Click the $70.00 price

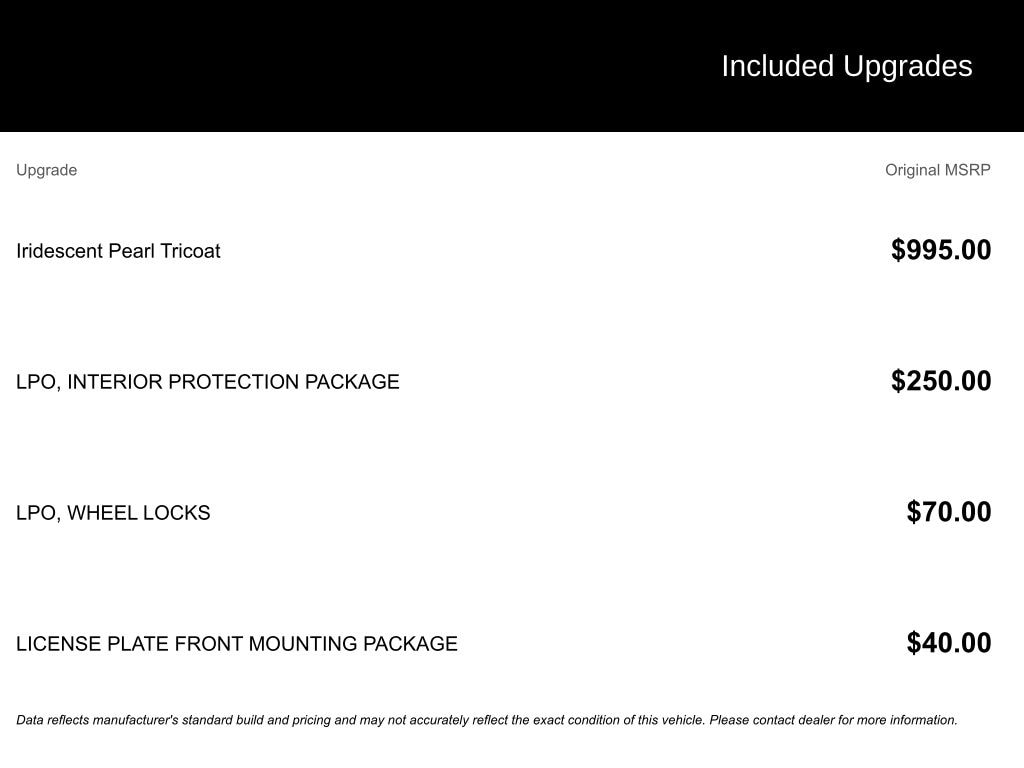point(948,512)
